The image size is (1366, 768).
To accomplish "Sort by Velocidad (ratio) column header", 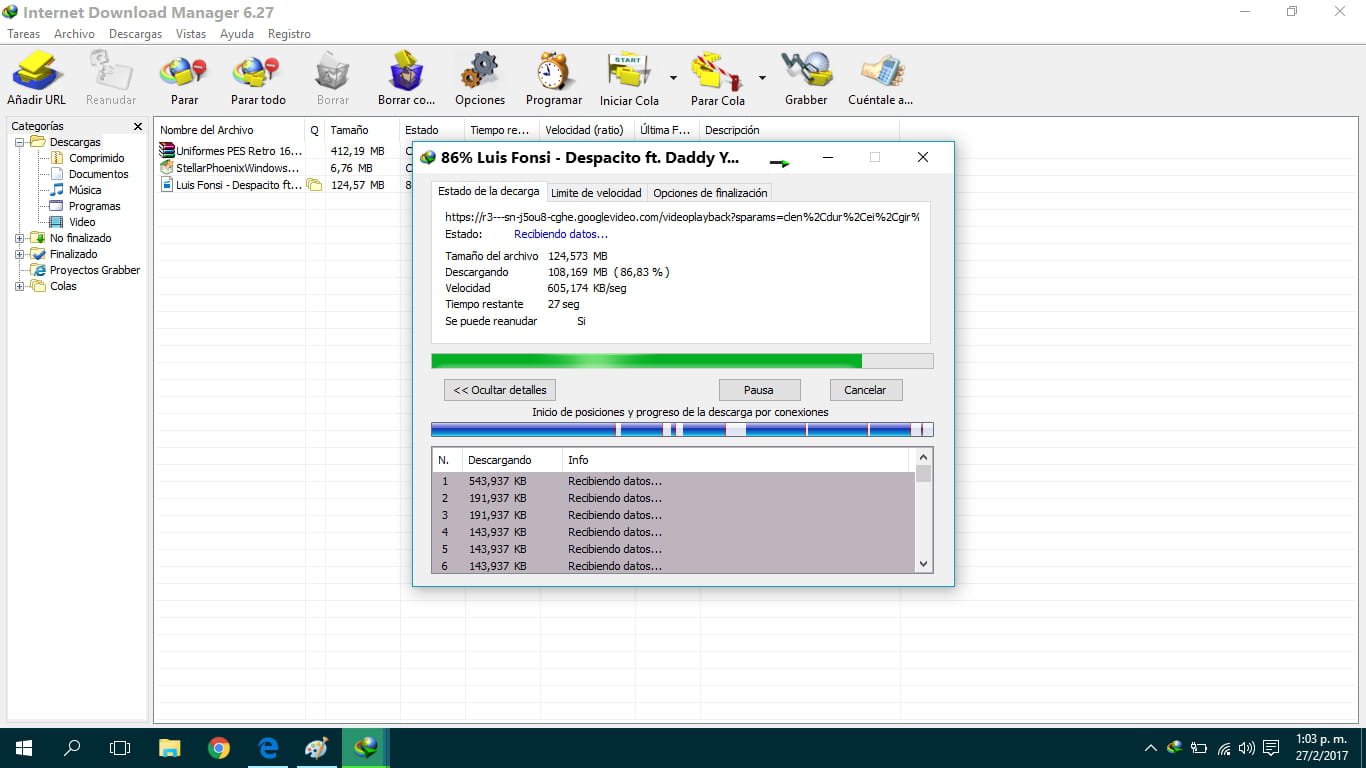I will [x=587, y=130].
